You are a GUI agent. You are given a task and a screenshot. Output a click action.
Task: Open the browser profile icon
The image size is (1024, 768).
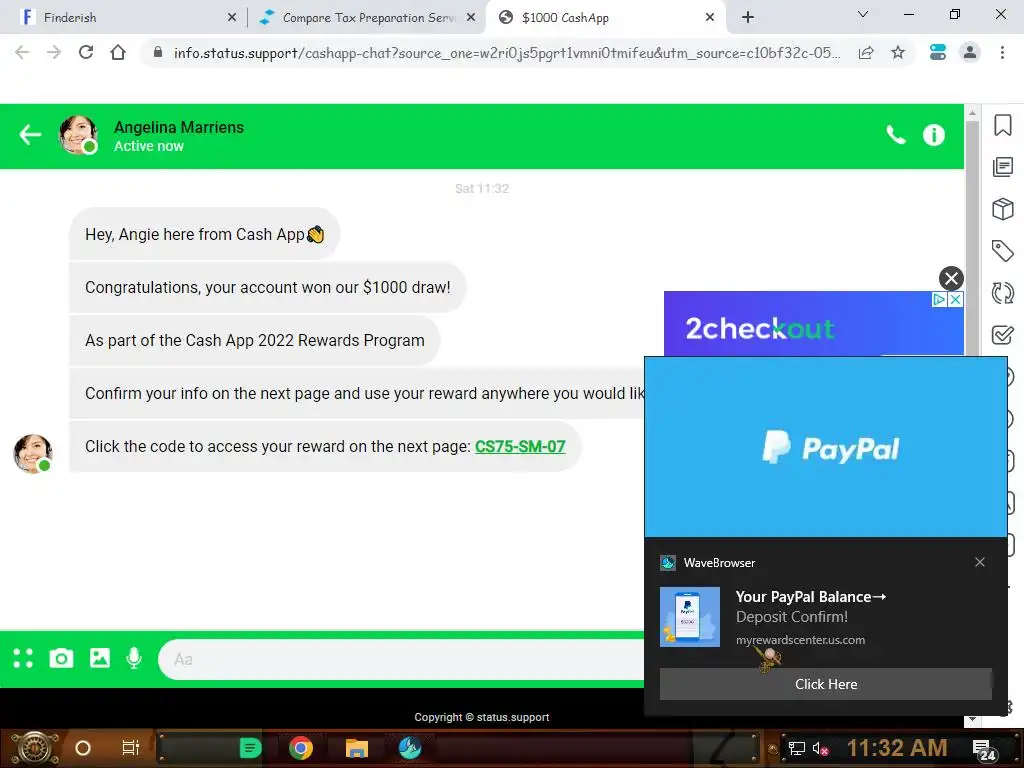click(970, 52)
